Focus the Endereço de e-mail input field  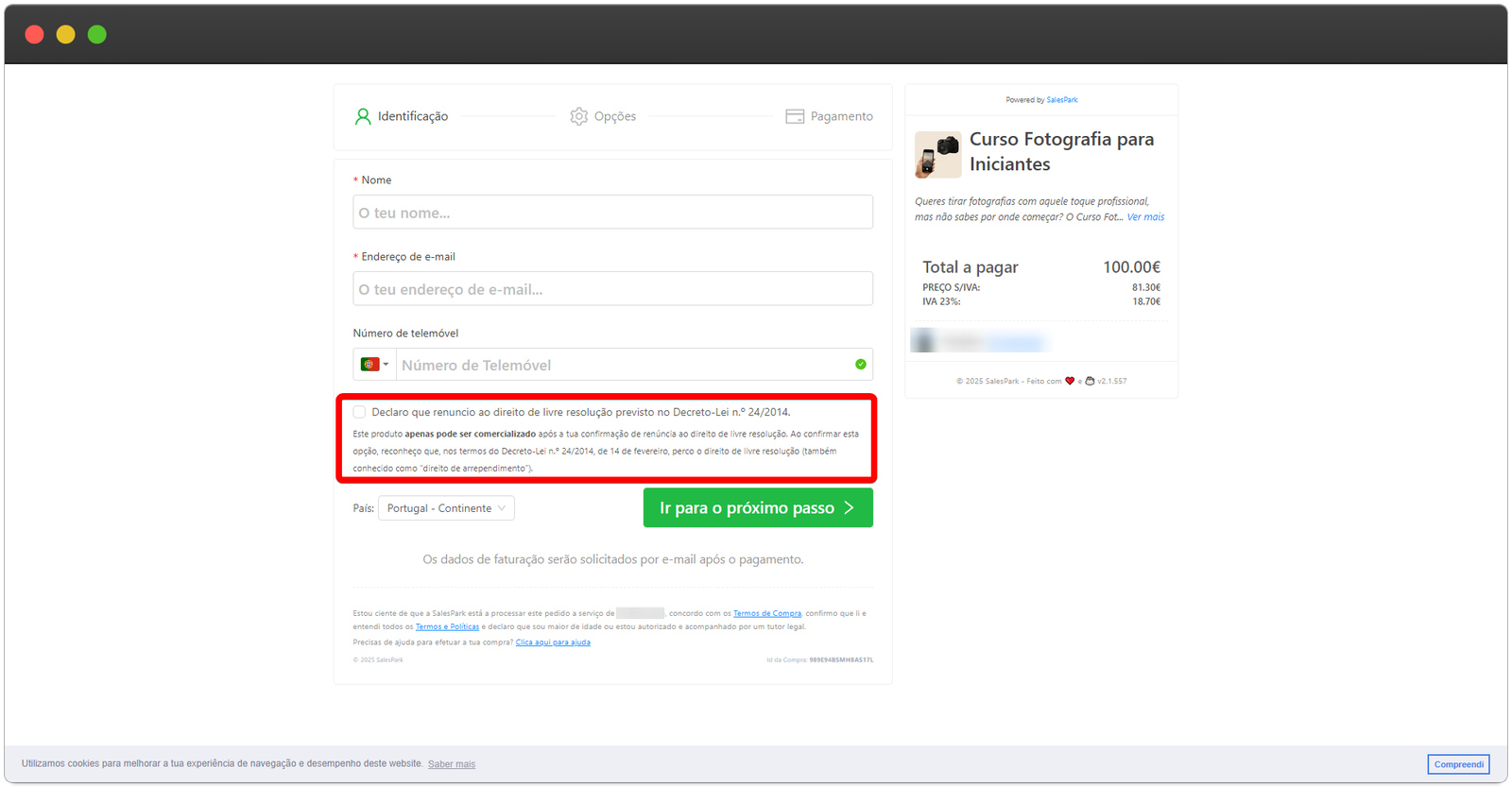tap(612, 289)
